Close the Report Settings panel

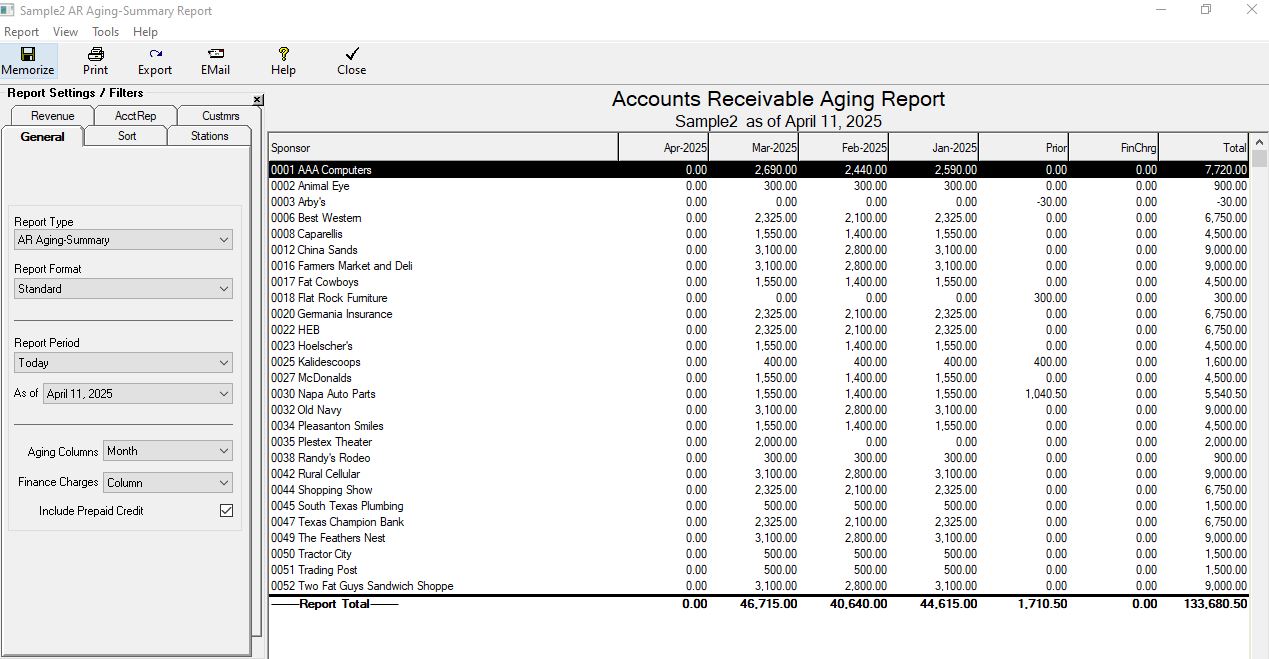coord(257,100)
